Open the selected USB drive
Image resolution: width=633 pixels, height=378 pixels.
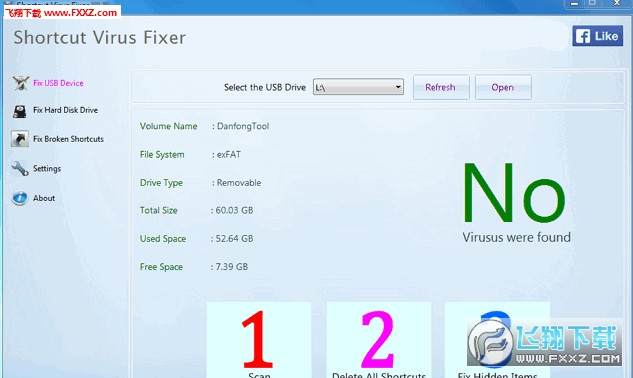503,87
